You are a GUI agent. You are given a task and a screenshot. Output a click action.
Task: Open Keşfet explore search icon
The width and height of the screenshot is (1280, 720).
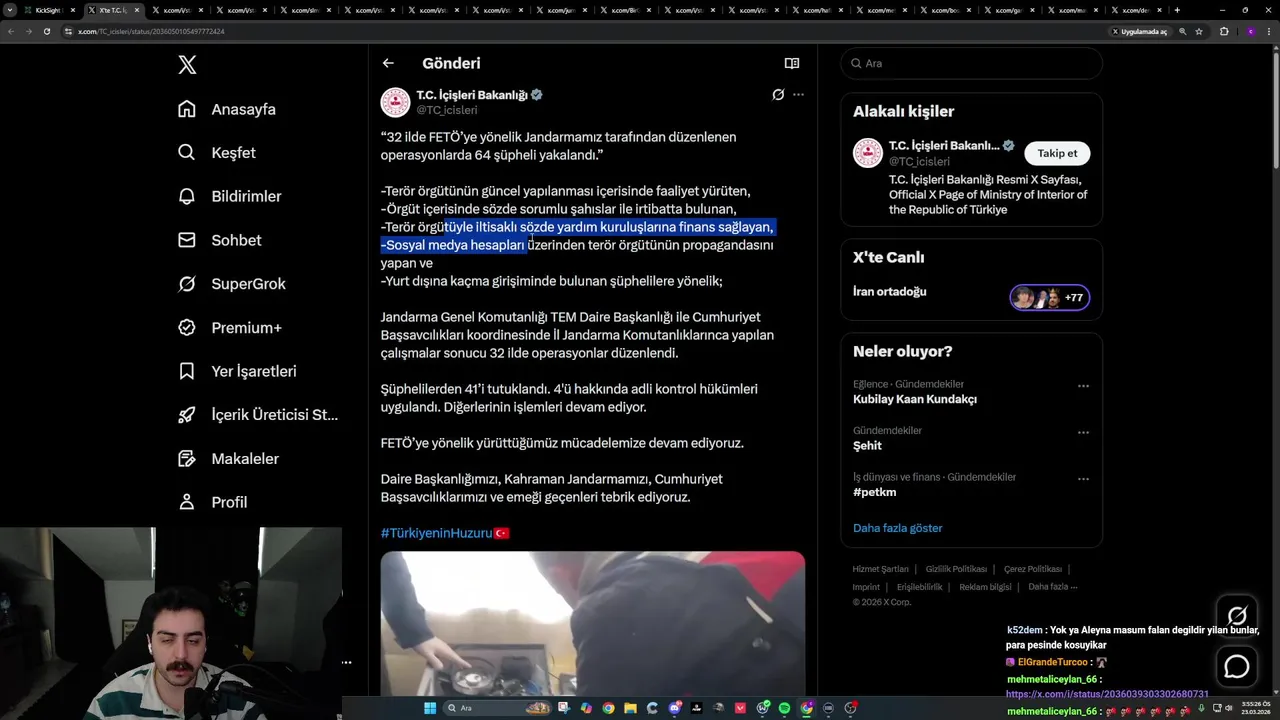187,153
